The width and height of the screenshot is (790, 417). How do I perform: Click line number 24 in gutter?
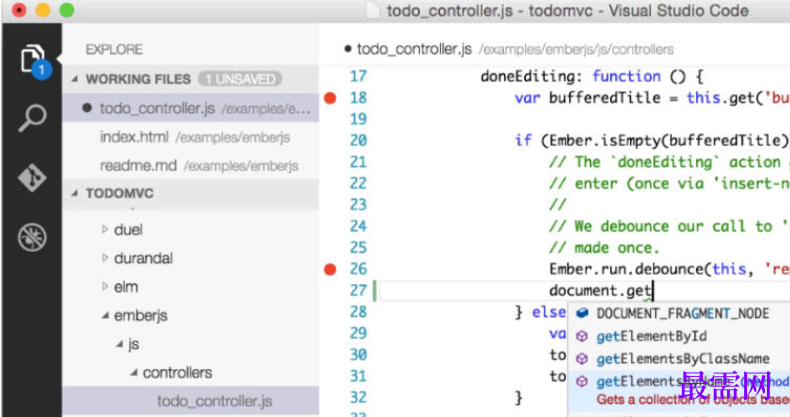358,226
